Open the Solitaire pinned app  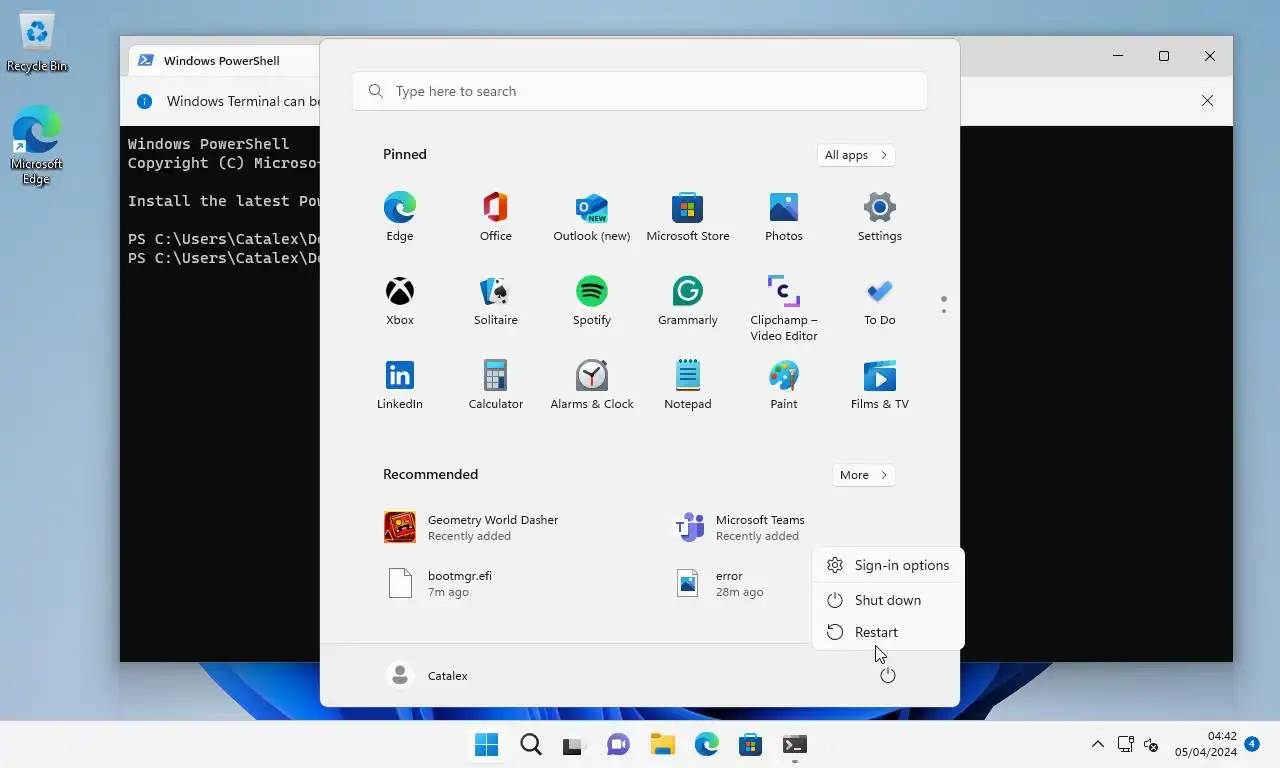point(496,300)
